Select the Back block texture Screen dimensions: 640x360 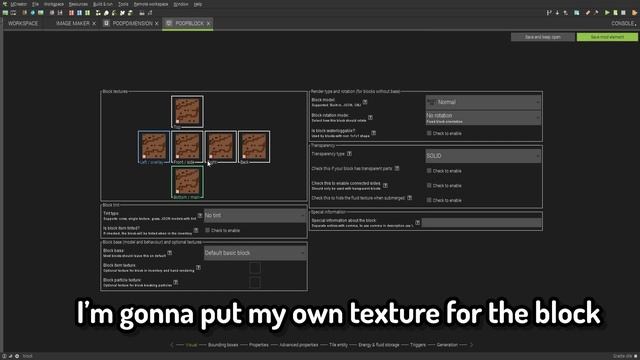pos(254,147)
